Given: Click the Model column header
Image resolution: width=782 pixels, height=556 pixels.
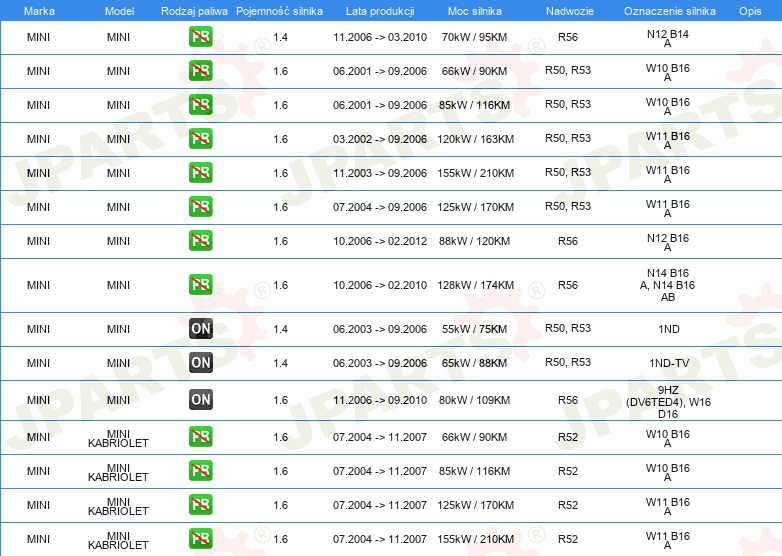Looking at the screenshot, I should 119,11.
